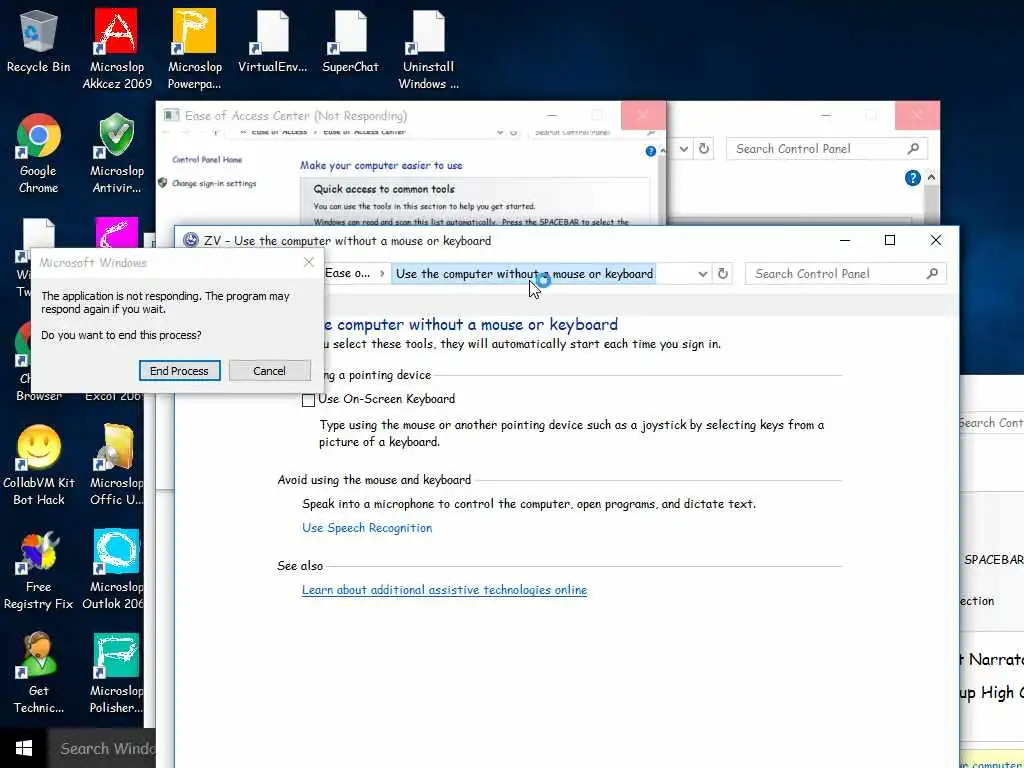Click the taskbar Search Windows box
1024x768 pixels.
pyautogui.click(x=101, y=748)
